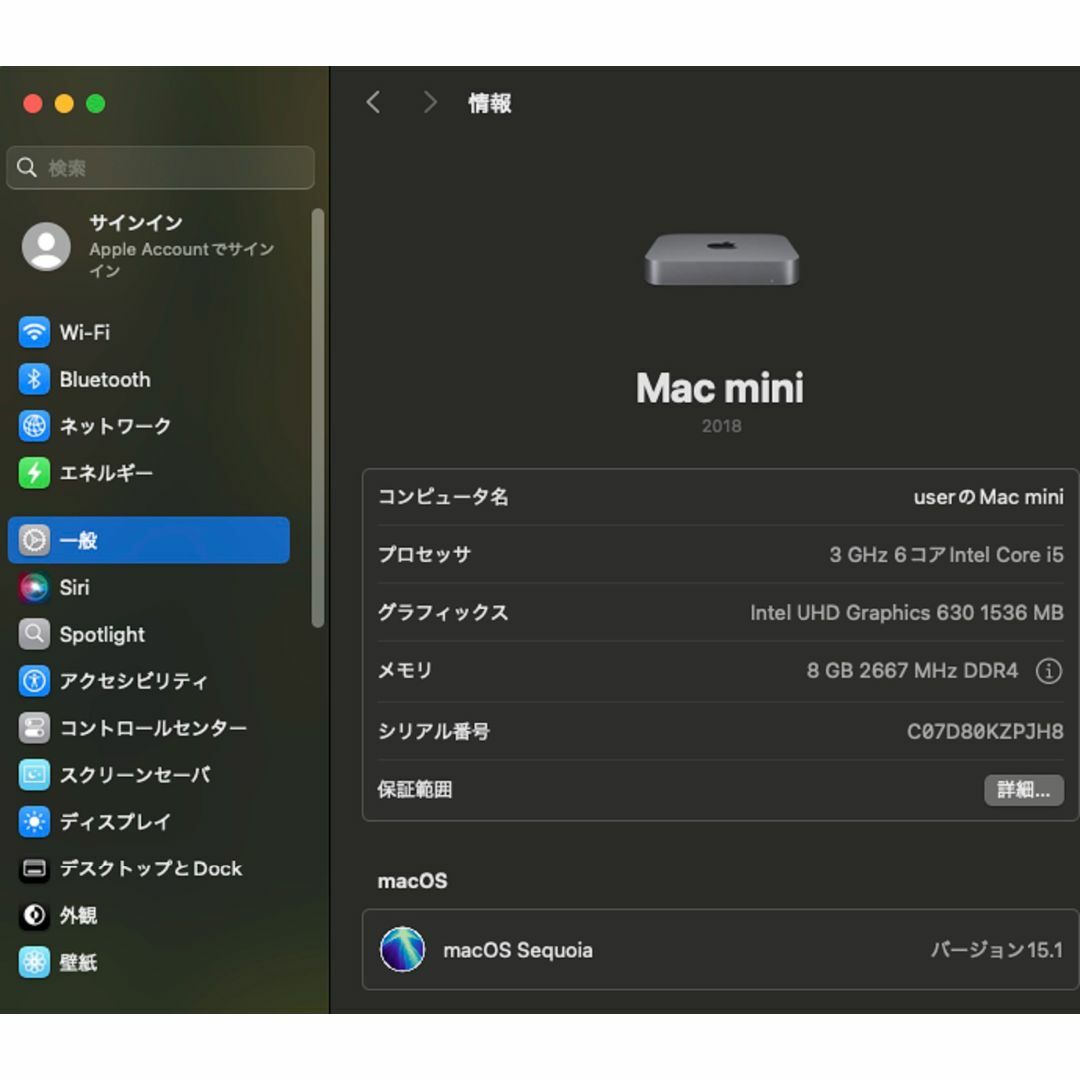Click the 検索 search field
This screenshot has width=1080, height=1080.
click(x=160, y=167)
